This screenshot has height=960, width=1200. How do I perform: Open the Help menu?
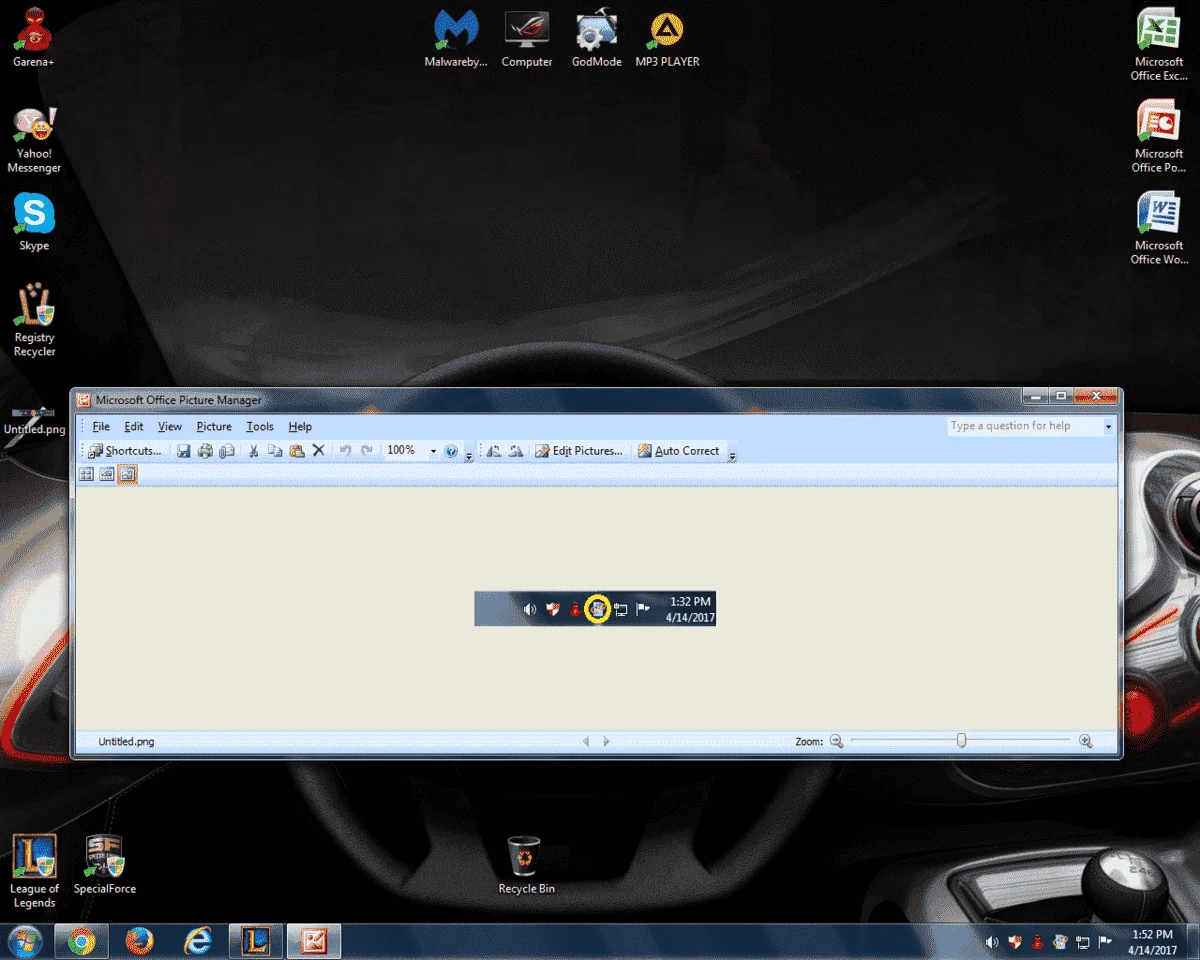point(300,426)
